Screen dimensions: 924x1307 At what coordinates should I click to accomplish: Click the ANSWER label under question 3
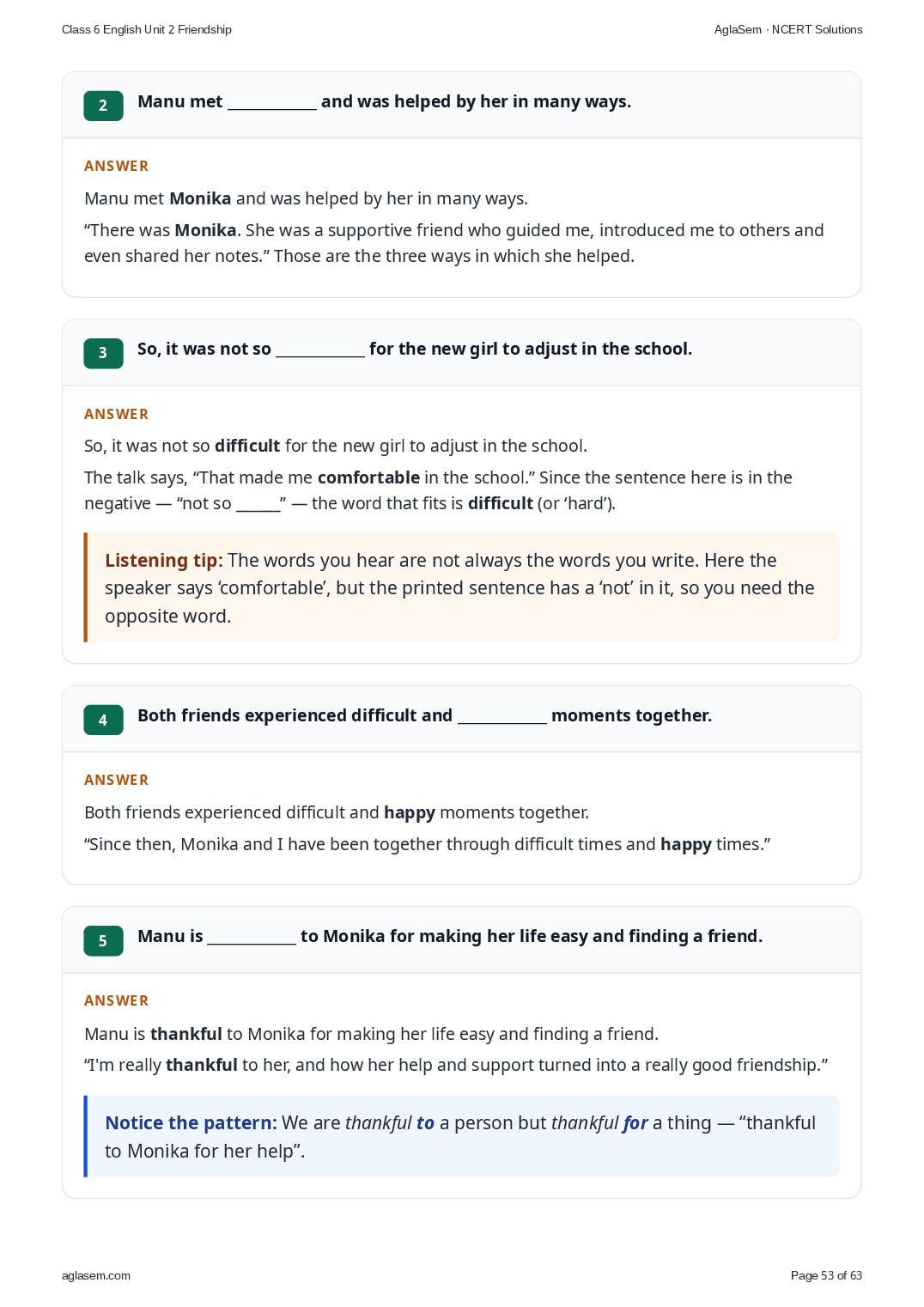[x=117, y=414]
